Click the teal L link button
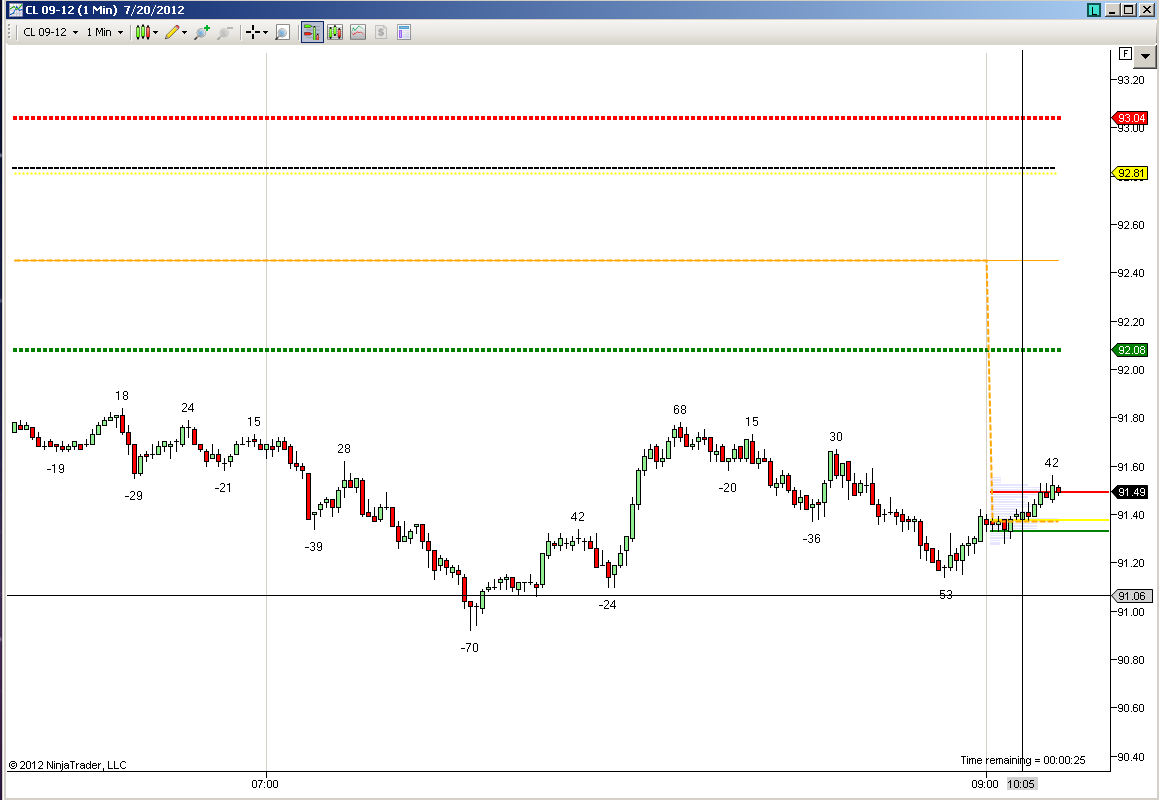Screen dimensions: 1159x800 pyautogui.click(x=1094, y=10)
